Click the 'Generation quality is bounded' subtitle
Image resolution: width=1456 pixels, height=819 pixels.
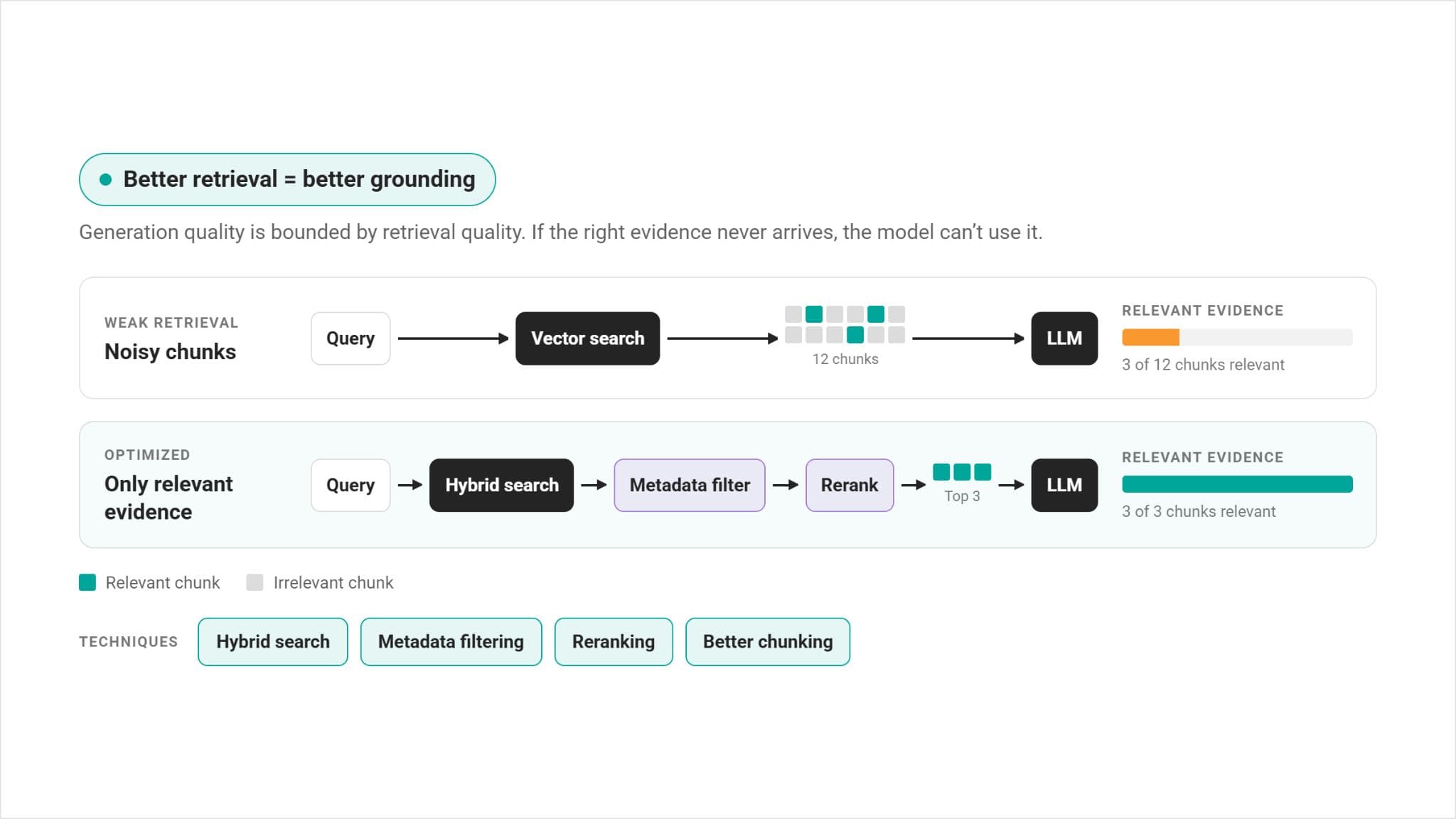[x=560, y=232]
